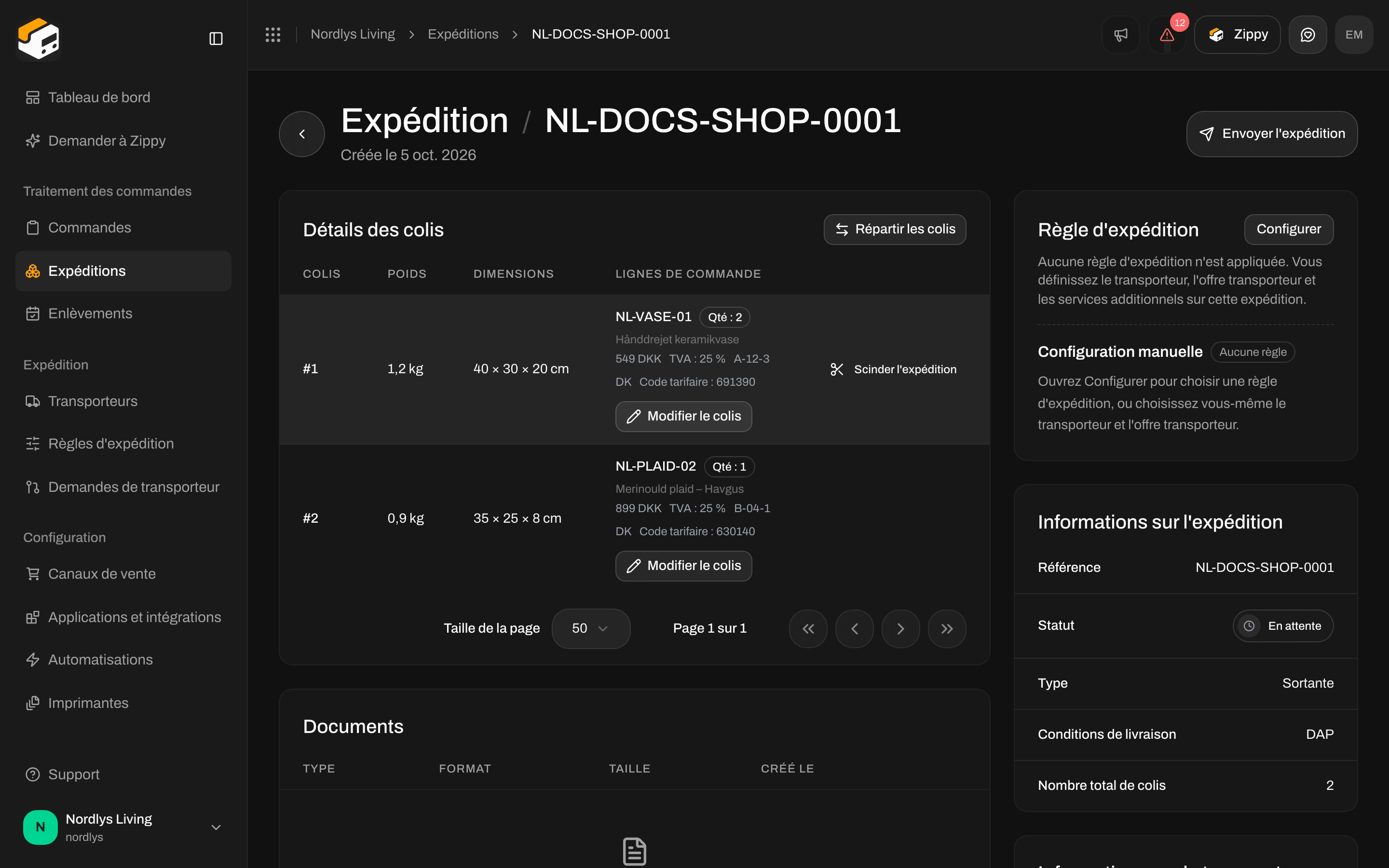Open alerts warning icon with 12 badge
Viewport: 1389px width, 868px height.
click(1167, 34)
